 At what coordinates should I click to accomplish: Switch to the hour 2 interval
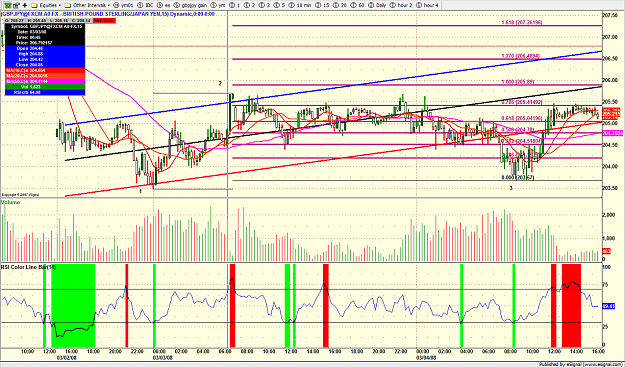click(401, 5)
